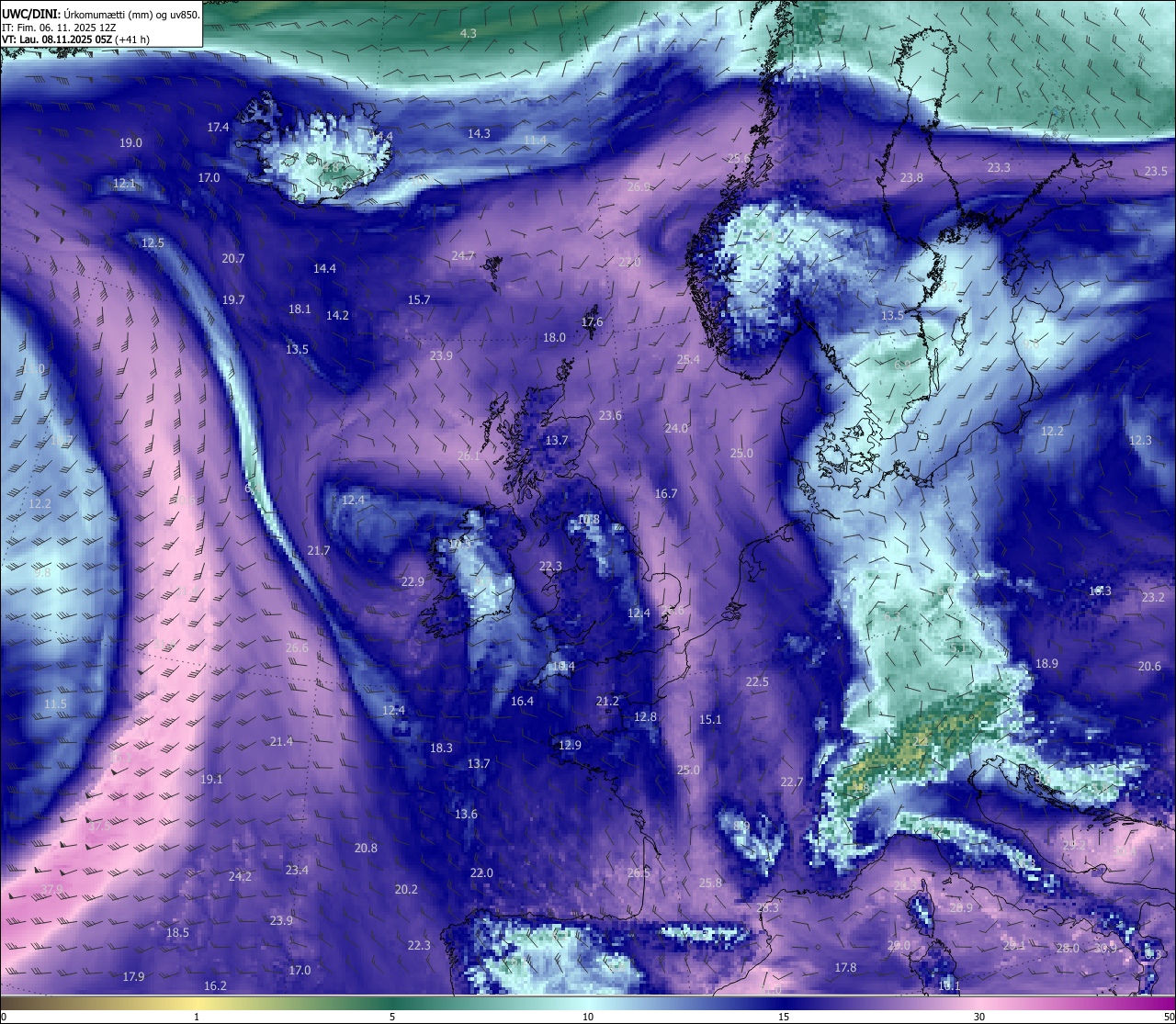The image size is (1176, 1024).
Task: Click the 17.9 value label
Action: click(x=133, y=977)
